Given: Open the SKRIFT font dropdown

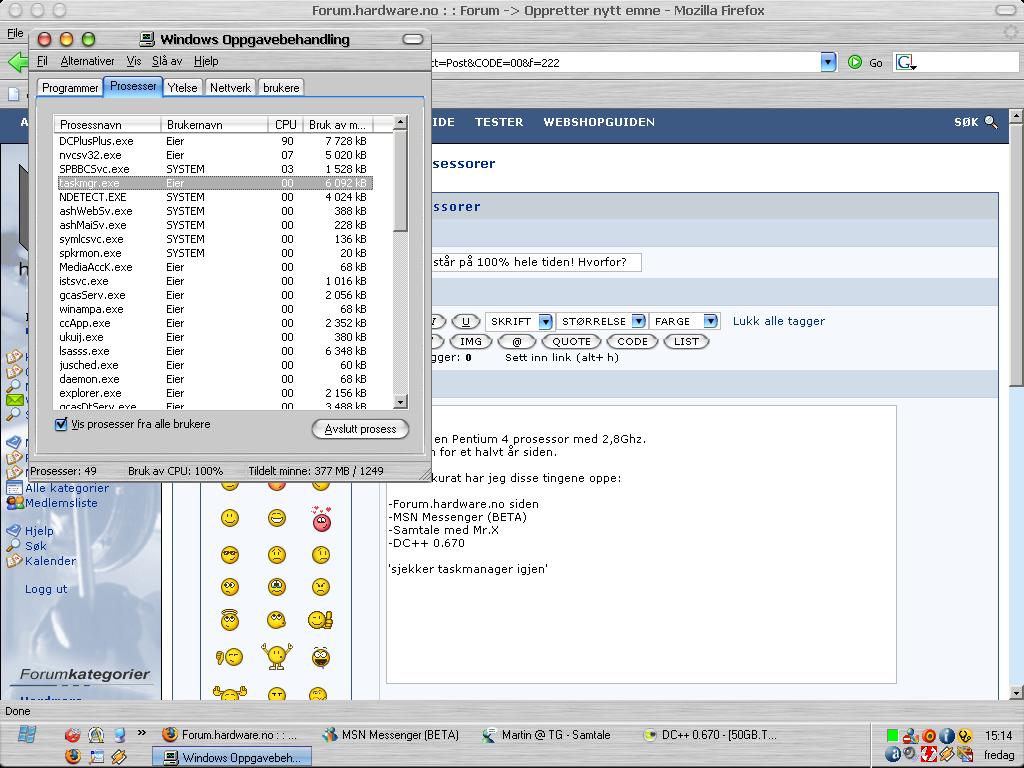Looking at the screenshot, I should pos(545,321).
